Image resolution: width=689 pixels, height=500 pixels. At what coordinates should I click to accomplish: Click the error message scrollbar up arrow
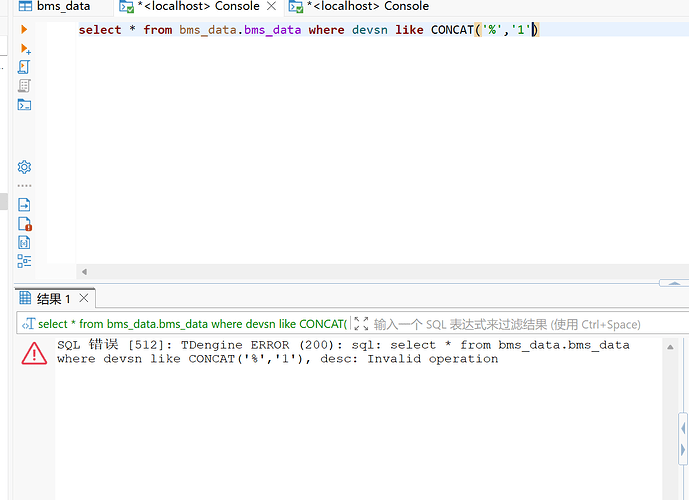point(670,347)
